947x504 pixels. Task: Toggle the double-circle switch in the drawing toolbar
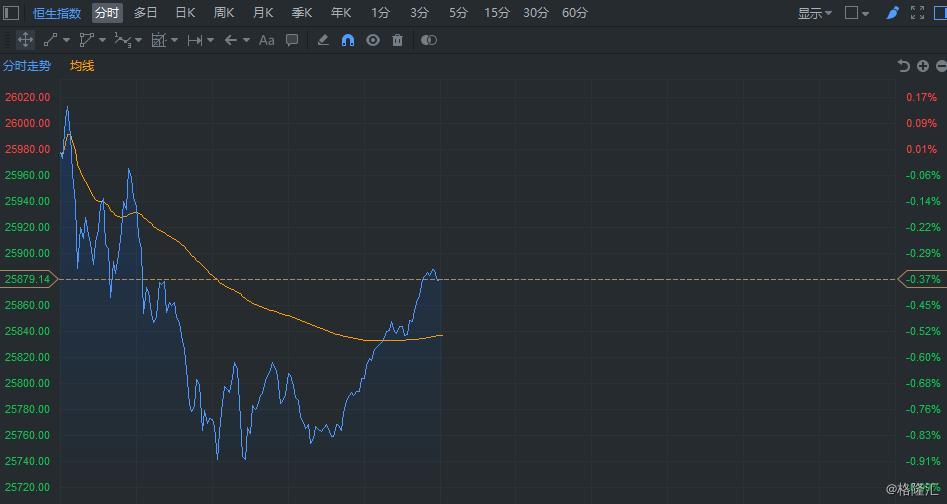(x=428, y=40)
